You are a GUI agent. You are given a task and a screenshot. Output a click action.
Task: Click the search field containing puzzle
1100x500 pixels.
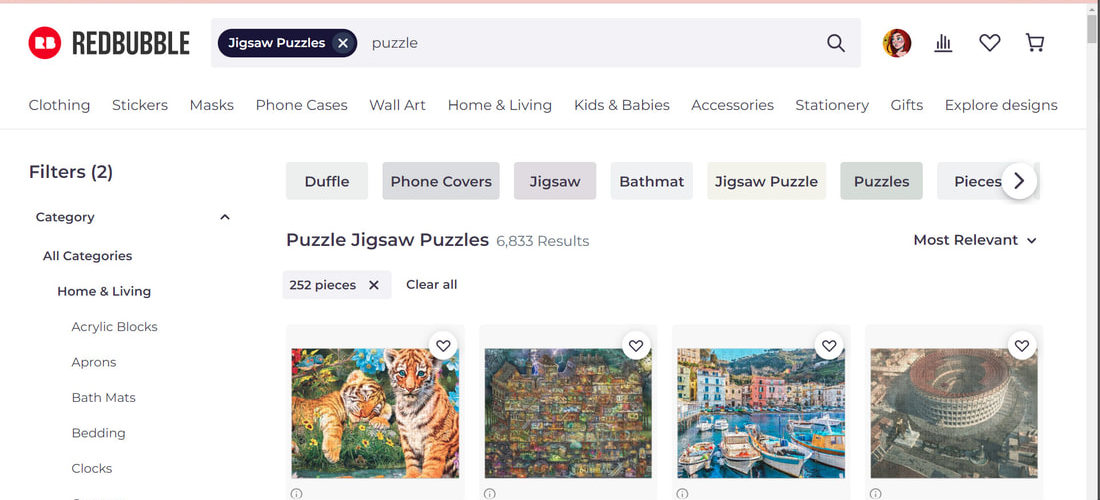589,43
